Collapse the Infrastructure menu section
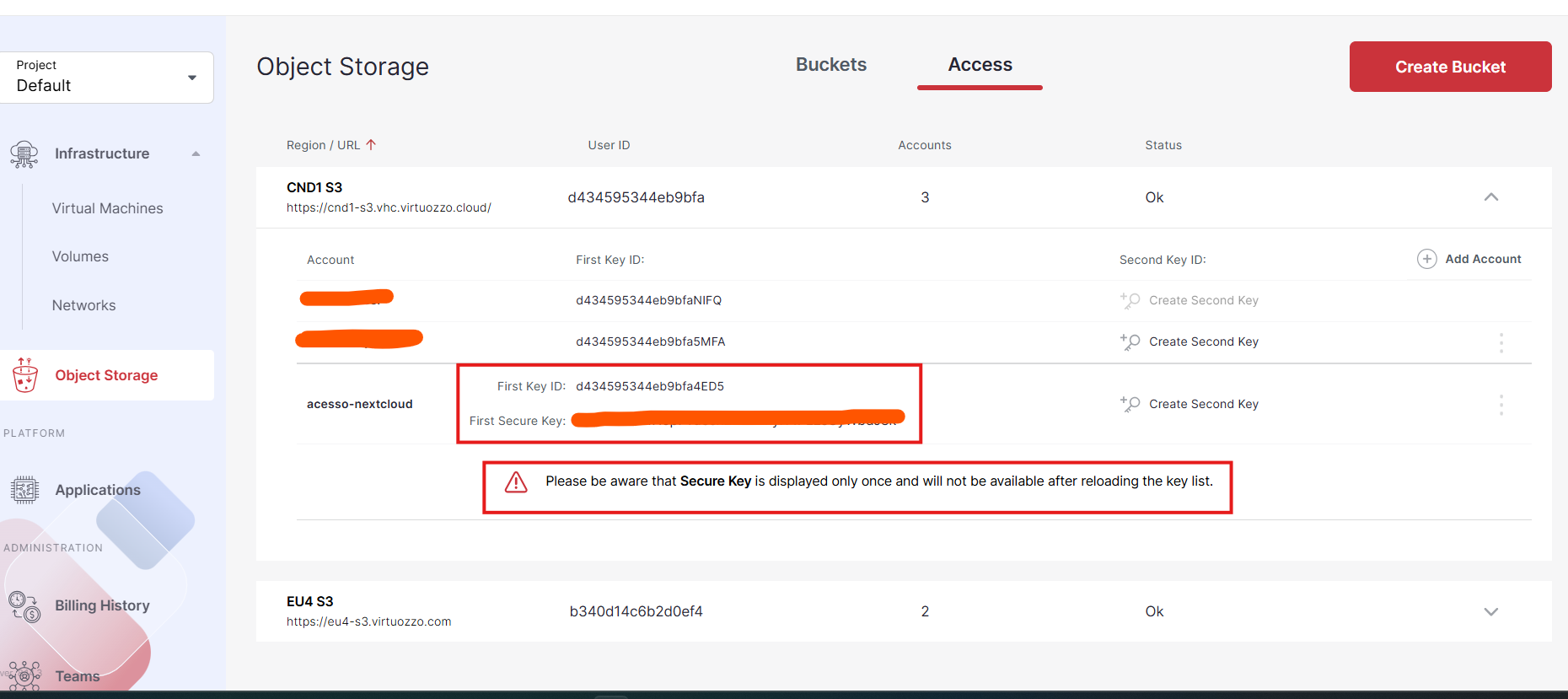The height and width of the screenshot is (699, 1568). (196, 153)
